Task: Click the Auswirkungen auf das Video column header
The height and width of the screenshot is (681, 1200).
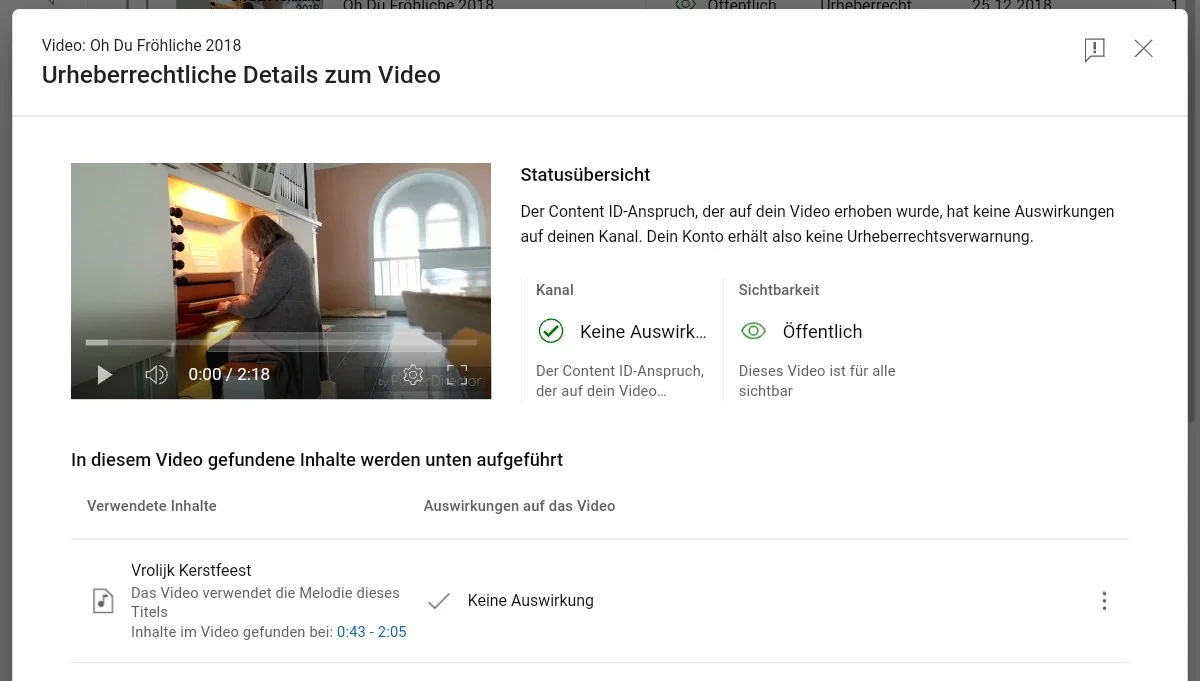Action: [x=519, y=506]
